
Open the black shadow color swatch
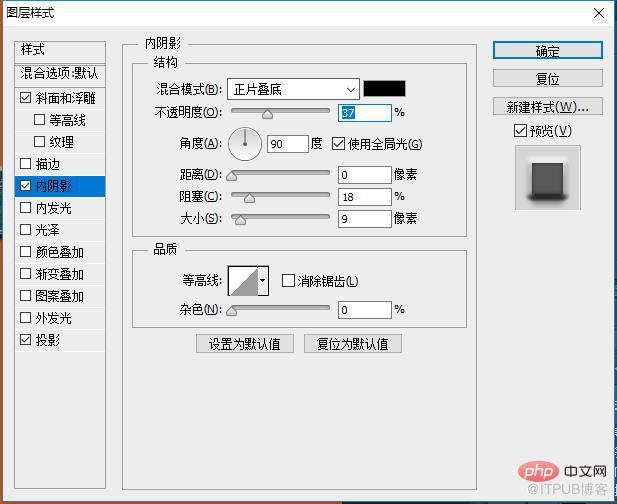(384, 89)
